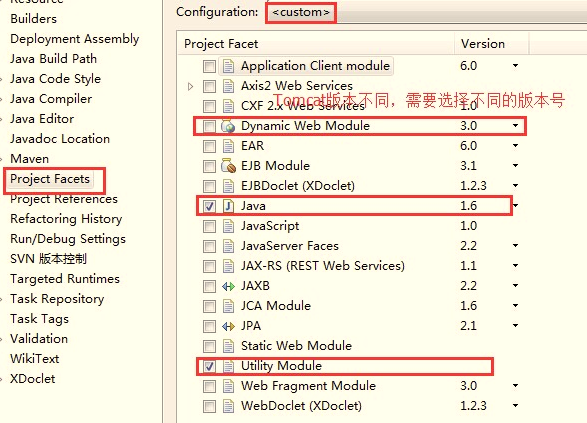Screen dimensions: 587x423
Task: Select WikiText in the sidebar
Action: pos(34,359)
